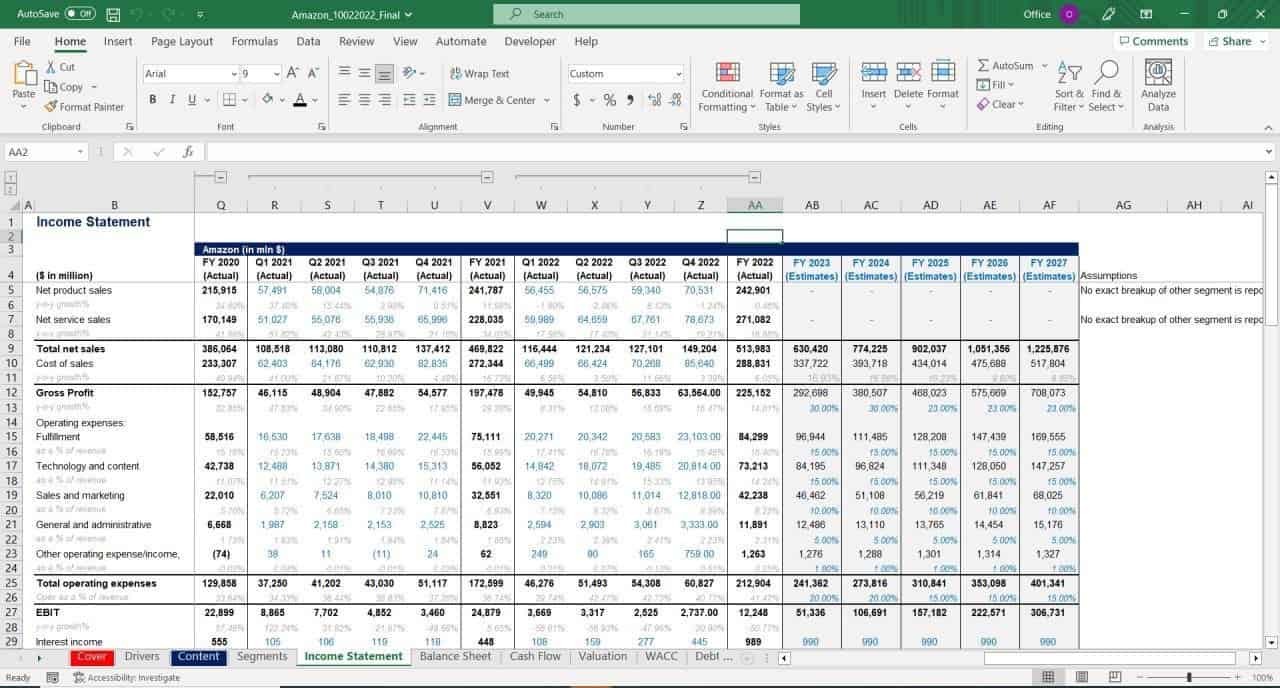This screenshot has width=1280, height=688.
Task: Click Increase Decimal icon
Action: click(x=654, y=100)
